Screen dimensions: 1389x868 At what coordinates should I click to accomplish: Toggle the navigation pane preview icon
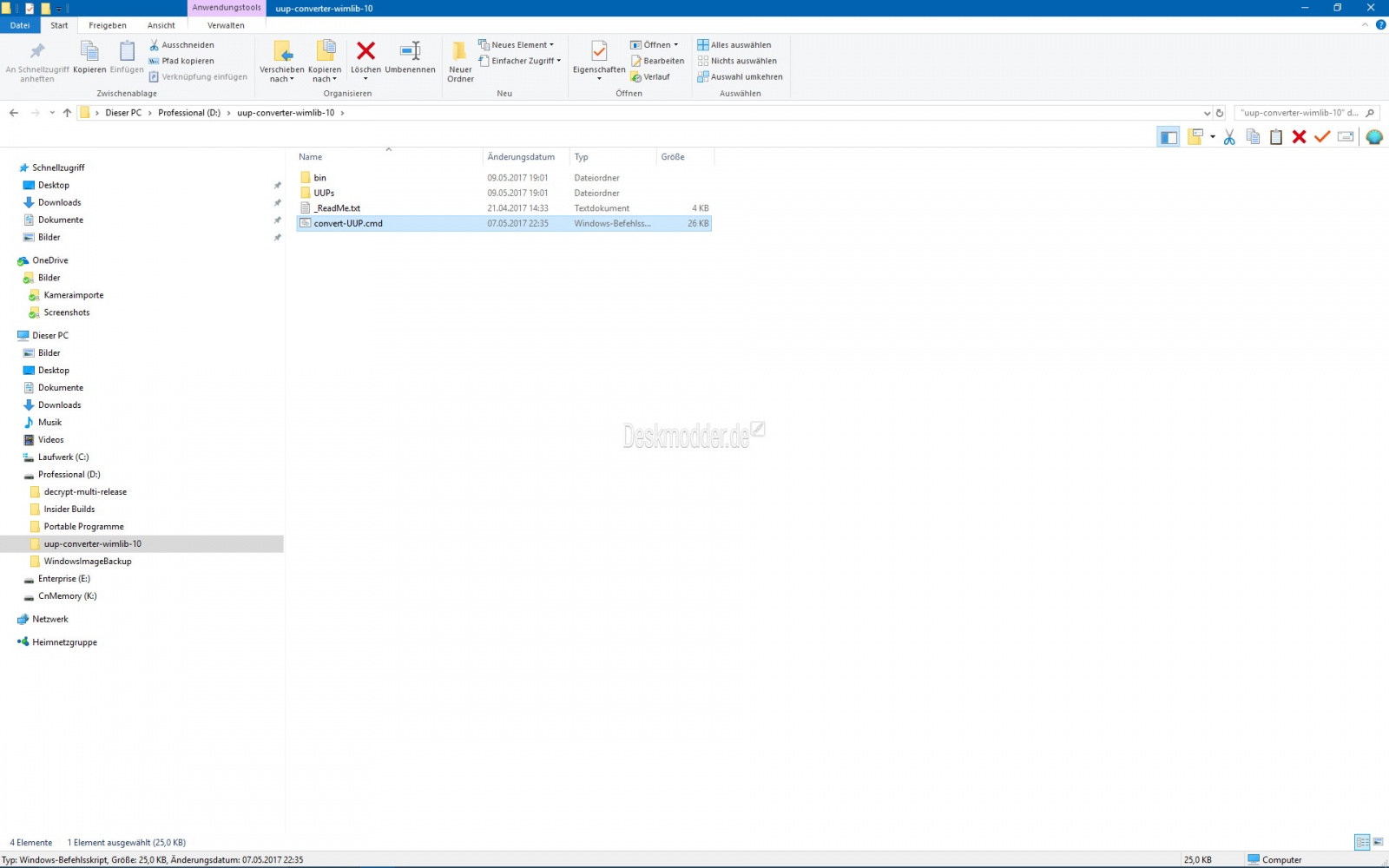[x=1168, y=136]
